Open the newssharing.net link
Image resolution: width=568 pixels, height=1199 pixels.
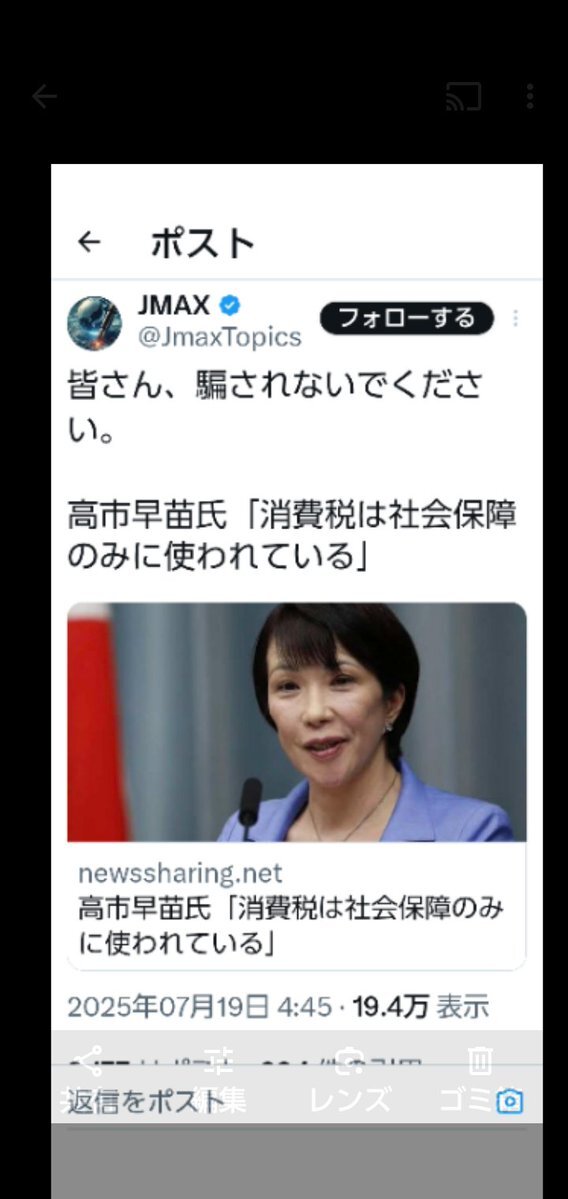[x=180, y=872]
